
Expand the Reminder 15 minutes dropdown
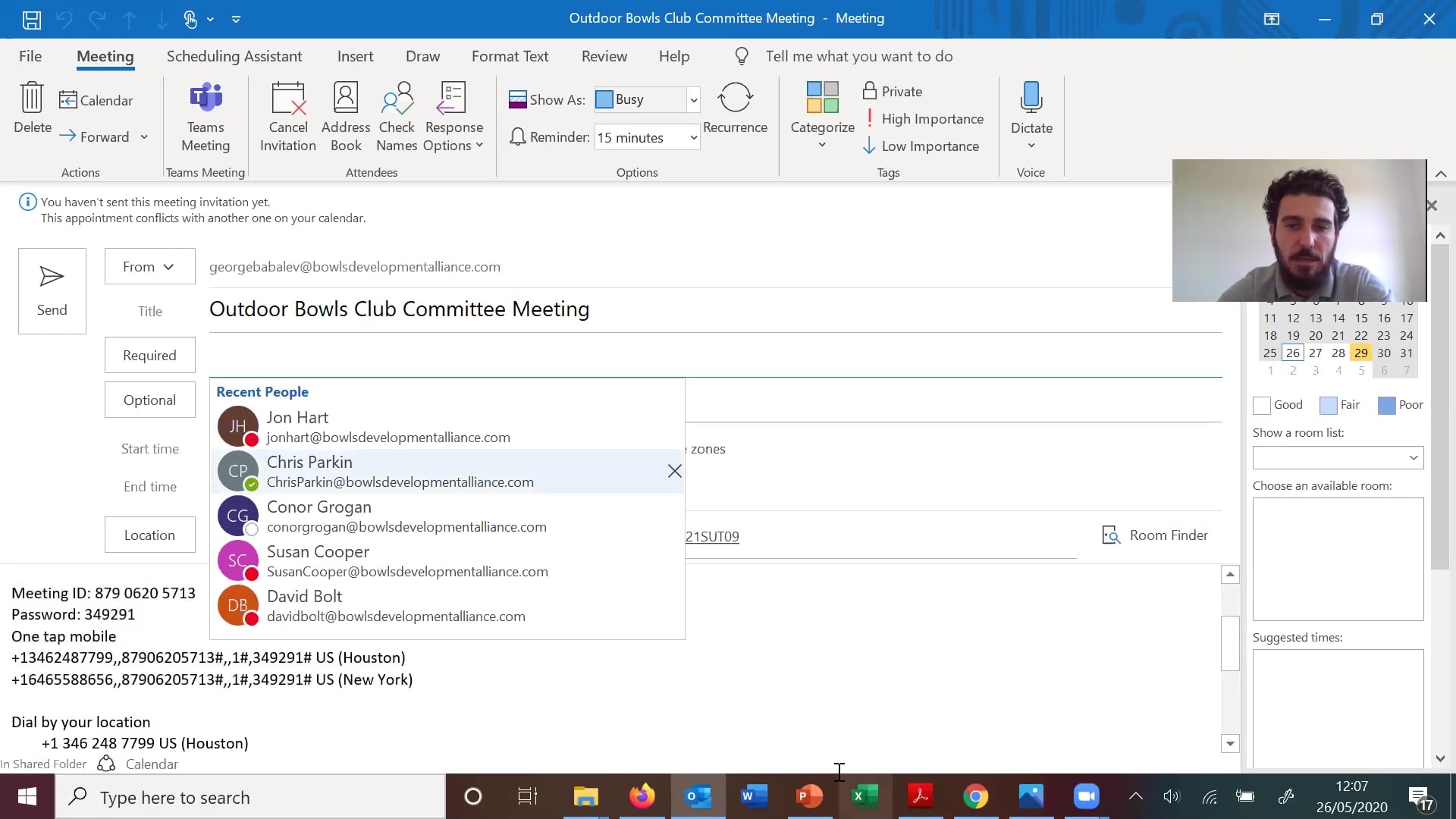click(x=693, y=138)
